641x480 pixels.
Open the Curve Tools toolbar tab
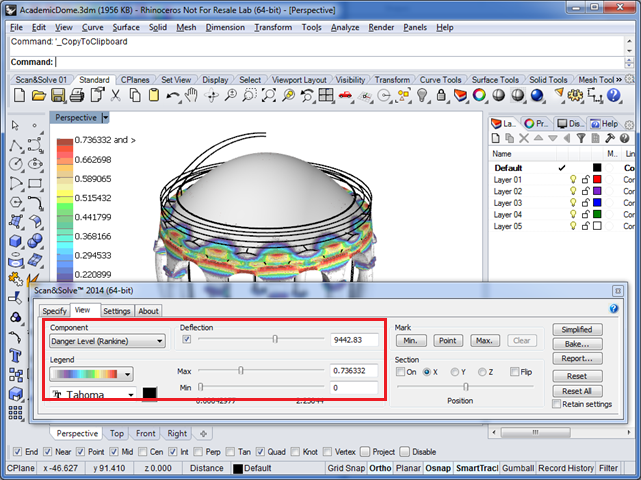point(440,80)
